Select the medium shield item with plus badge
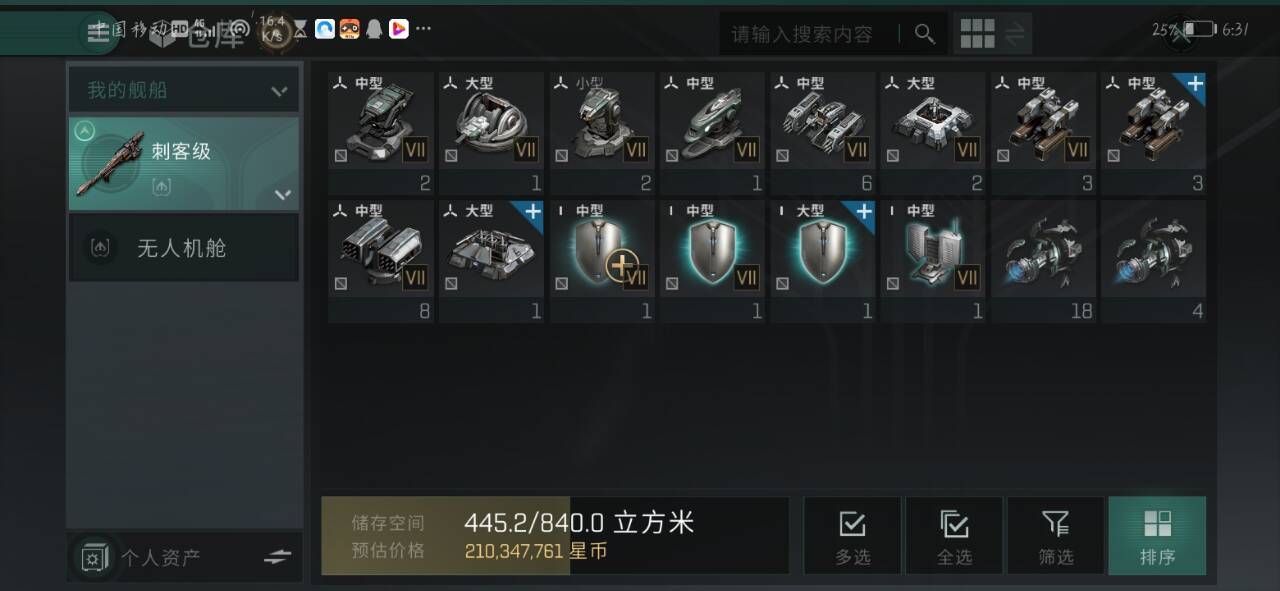Viewport: 1280px width, 591px height. click(601, 260)
